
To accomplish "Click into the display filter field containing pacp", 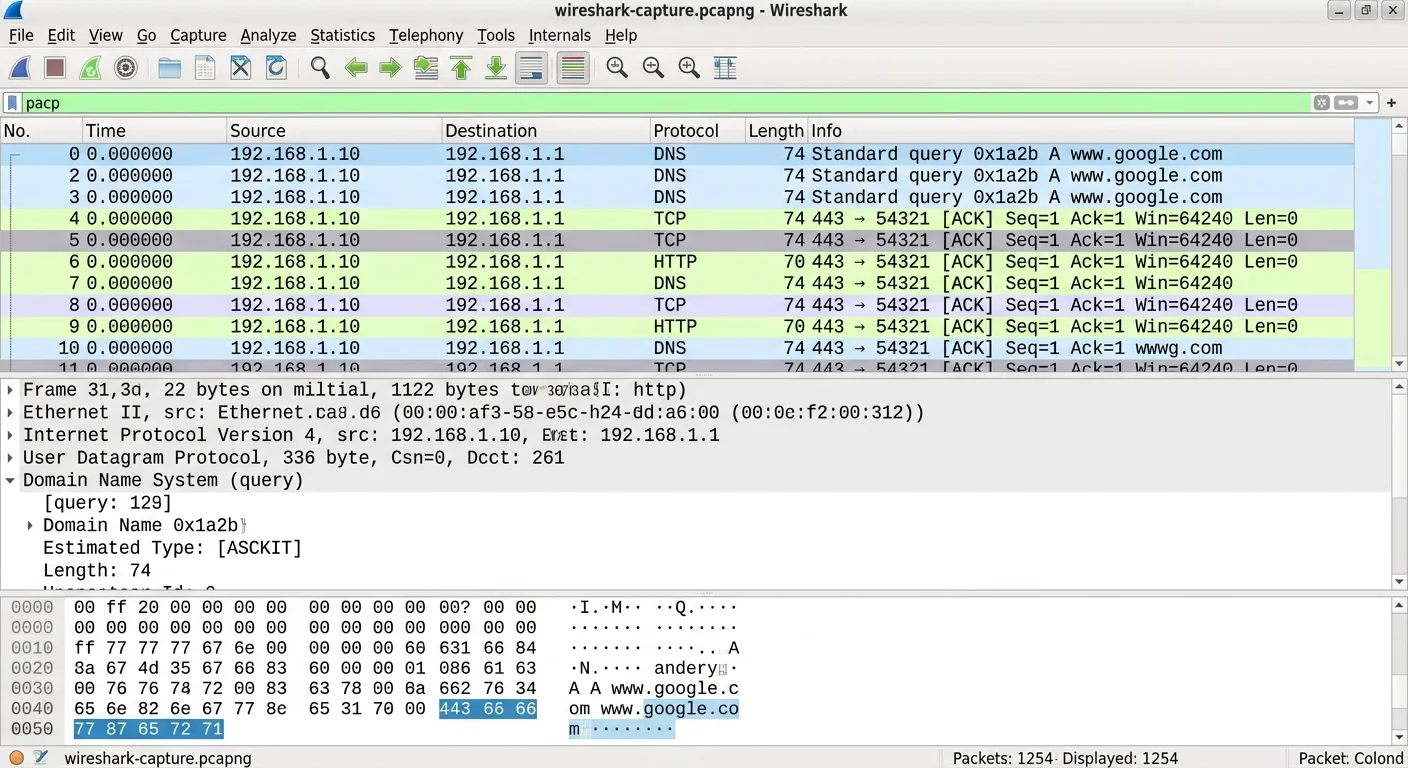I will click(x=665, y=103).
